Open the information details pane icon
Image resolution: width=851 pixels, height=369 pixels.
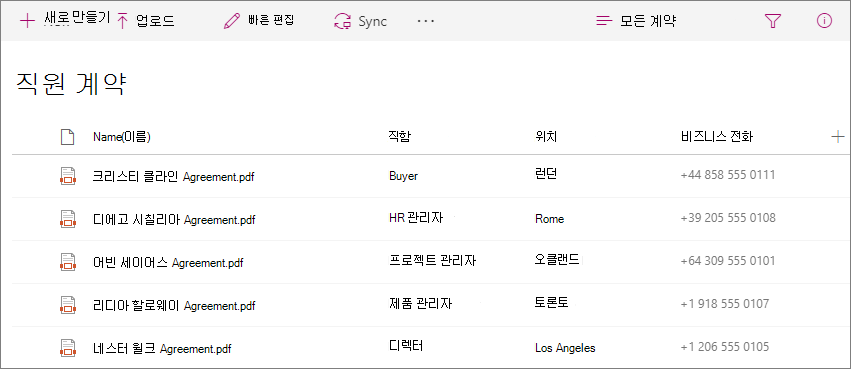tap(824, 21)
